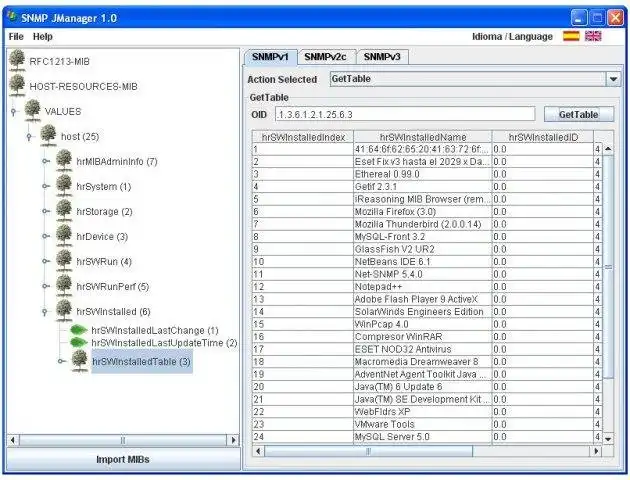Click the table vertical scrollbar down arrow
Screen dimensions: 630x480
pyautogui.click(x=608, y=439)
